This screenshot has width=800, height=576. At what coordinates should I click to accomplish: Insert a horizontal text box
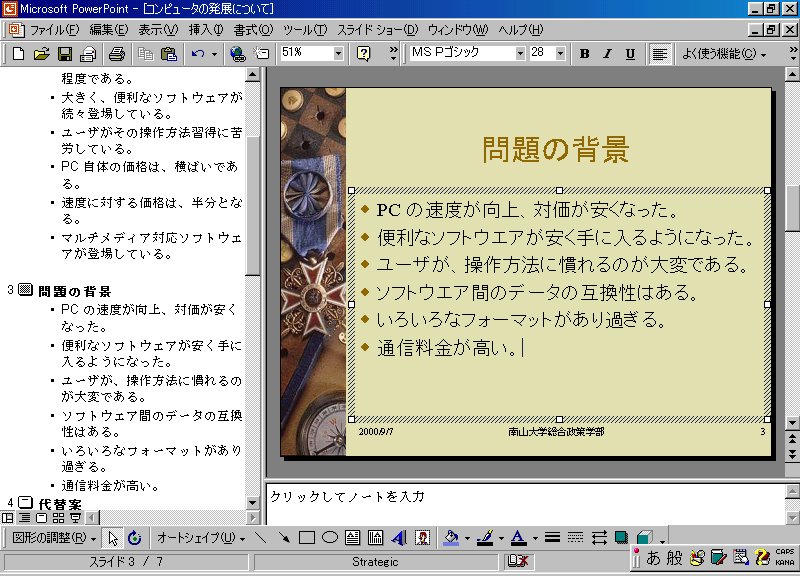pos(353,538)
